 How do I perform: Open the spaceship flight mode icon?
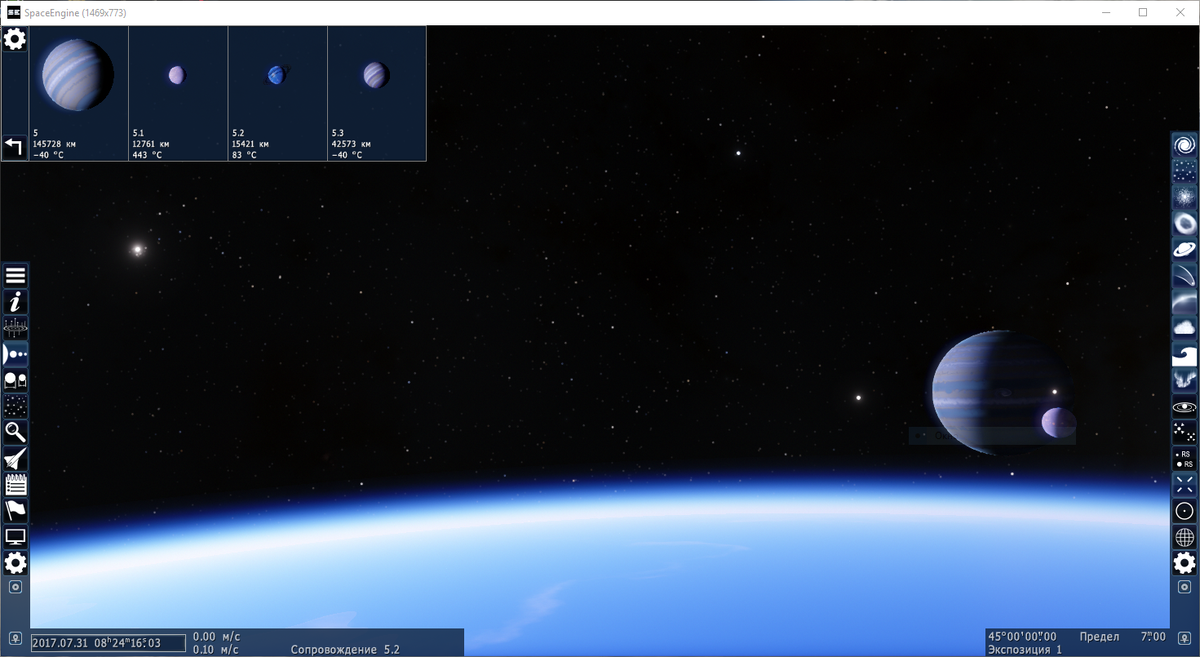click(x=15, y=458)
